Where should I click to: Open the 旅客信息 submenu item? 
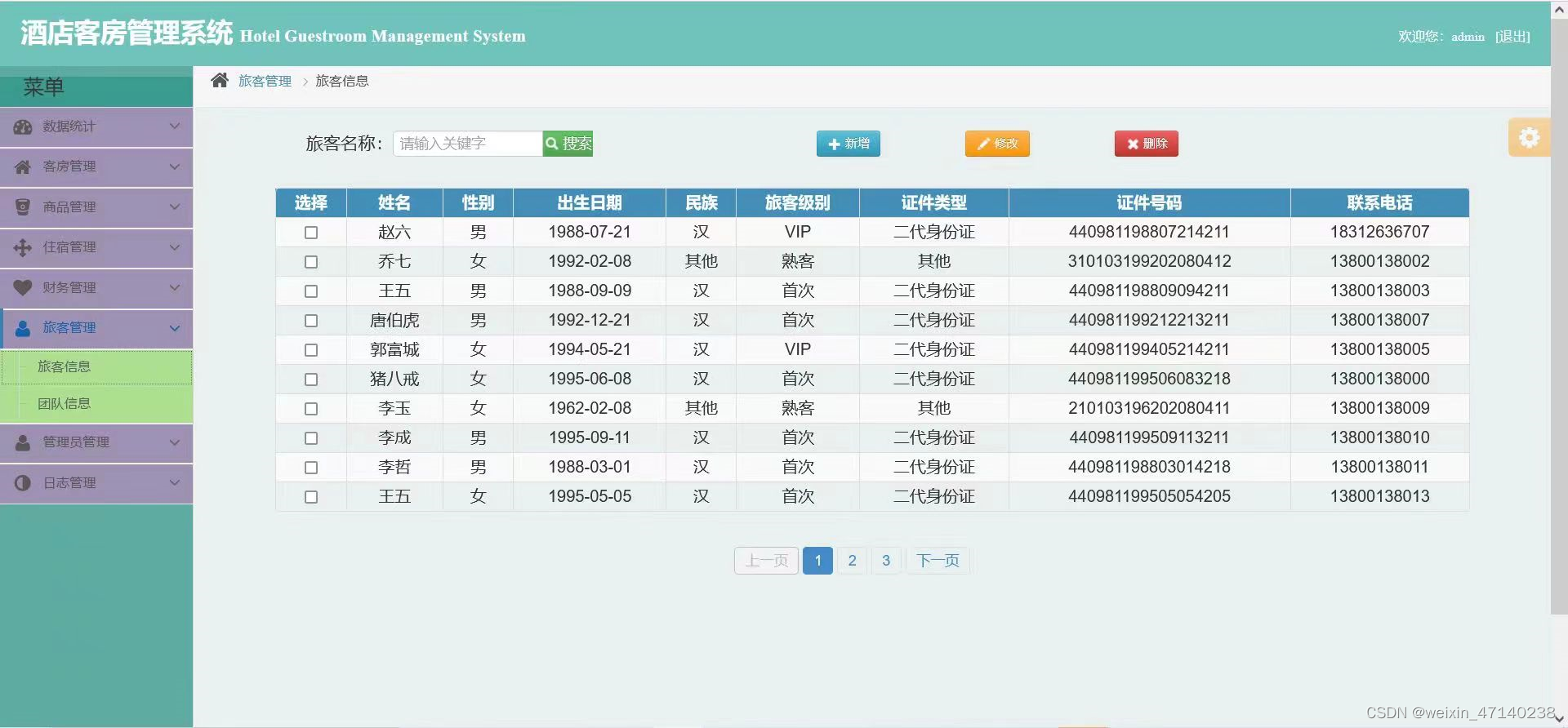96,367
